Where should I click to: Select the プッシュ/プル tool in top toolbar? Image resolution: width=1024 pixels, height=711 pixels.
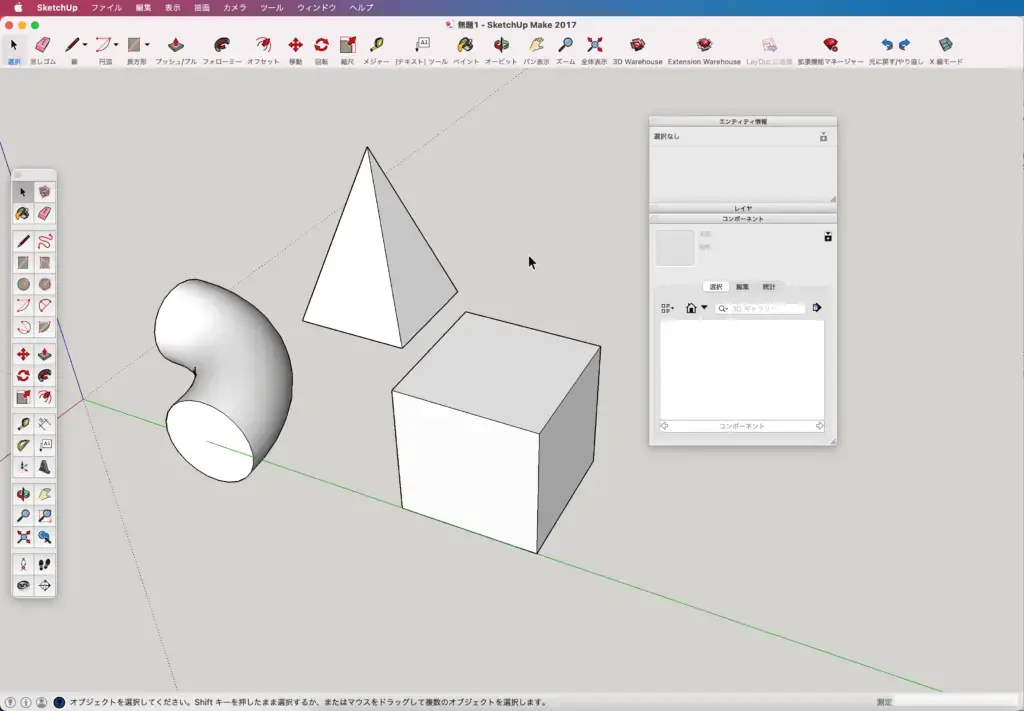pos(176,50)
